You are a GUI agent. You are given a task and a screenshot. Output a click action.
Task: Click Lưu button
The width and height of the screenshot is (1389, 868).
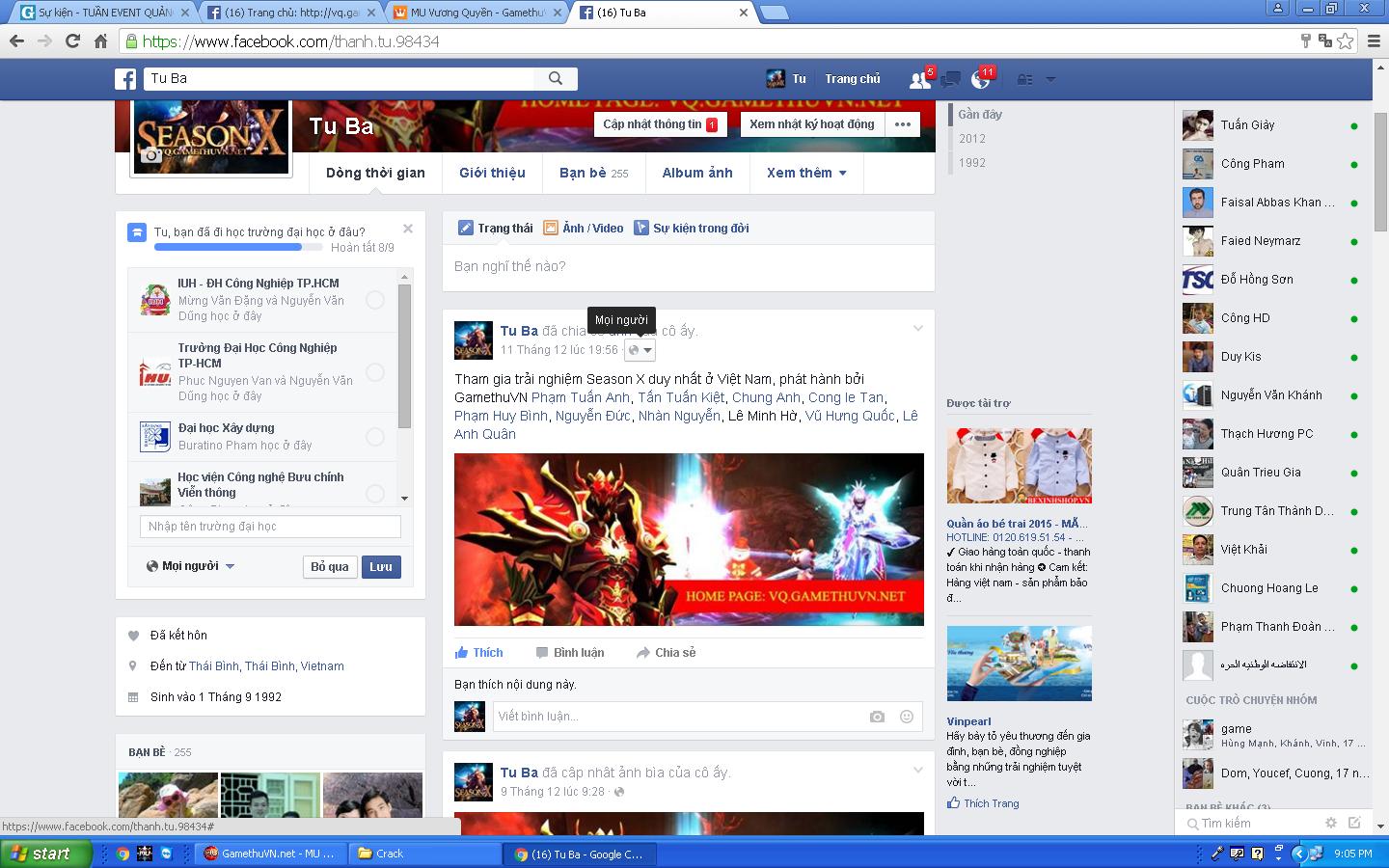point(381,567)
